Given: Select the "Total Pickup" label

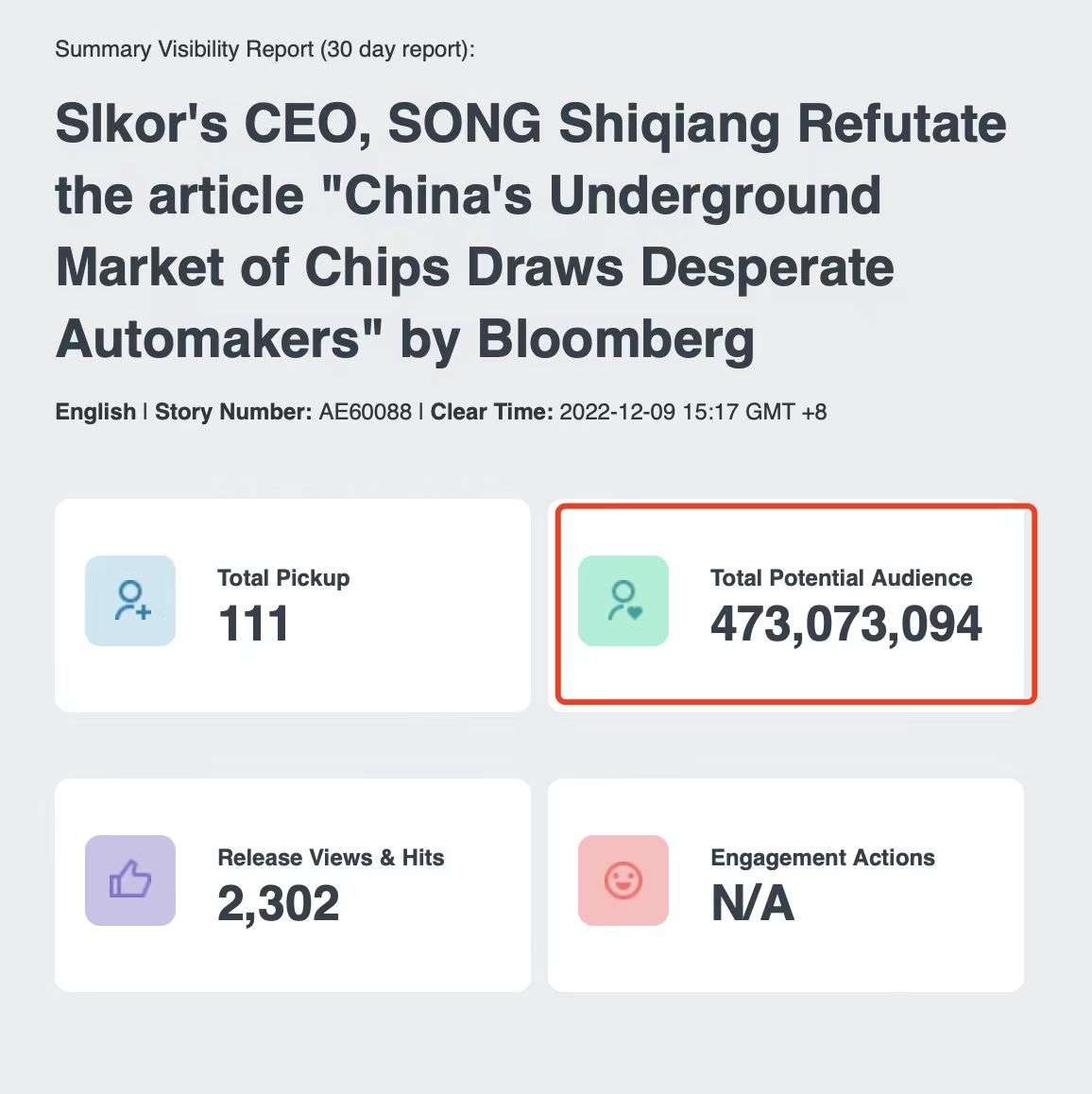Looking at the screenshot, I should click(x=283, y=578).
